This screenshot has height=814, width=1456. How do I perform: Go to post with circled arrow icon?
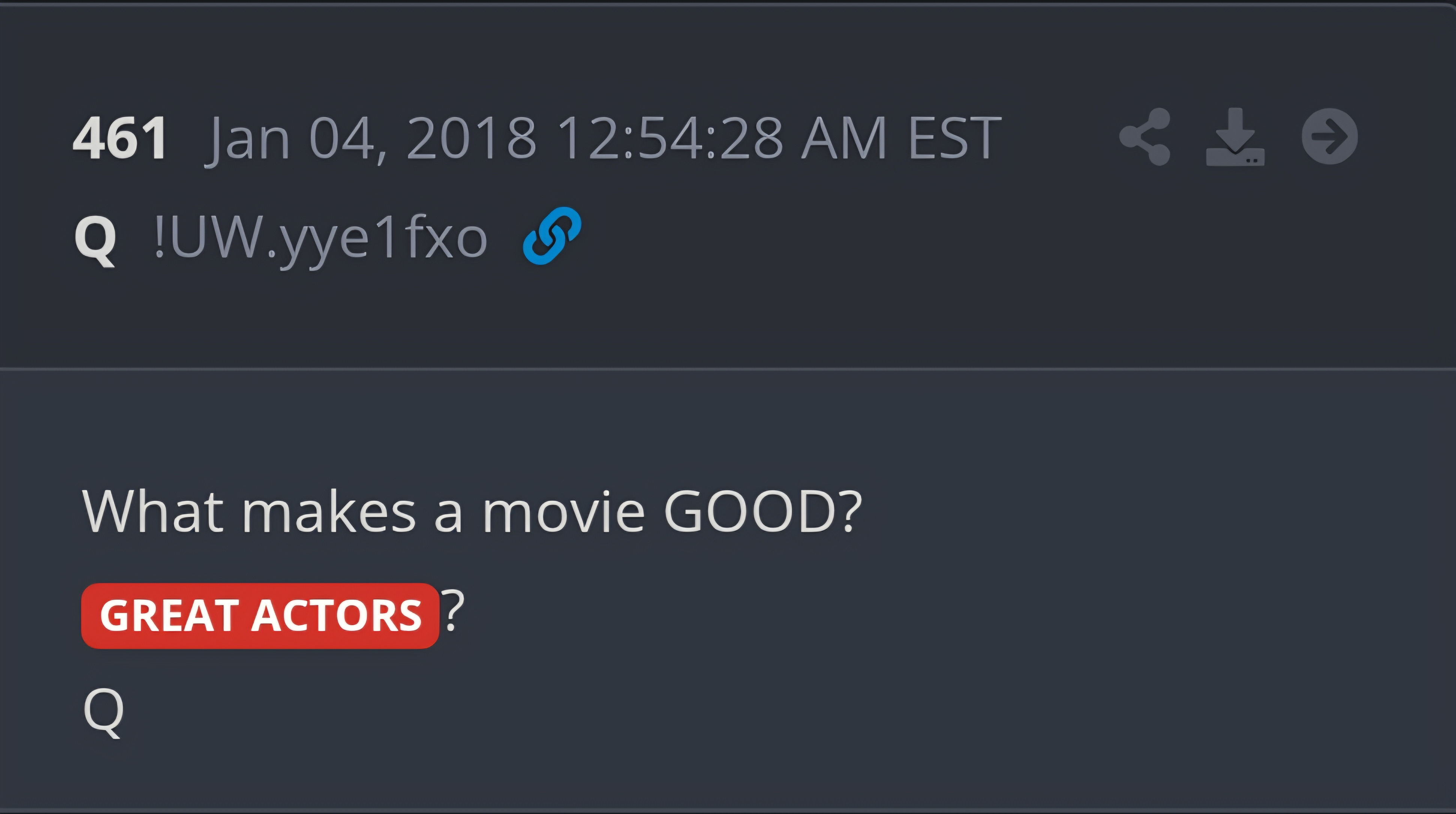1329,136
